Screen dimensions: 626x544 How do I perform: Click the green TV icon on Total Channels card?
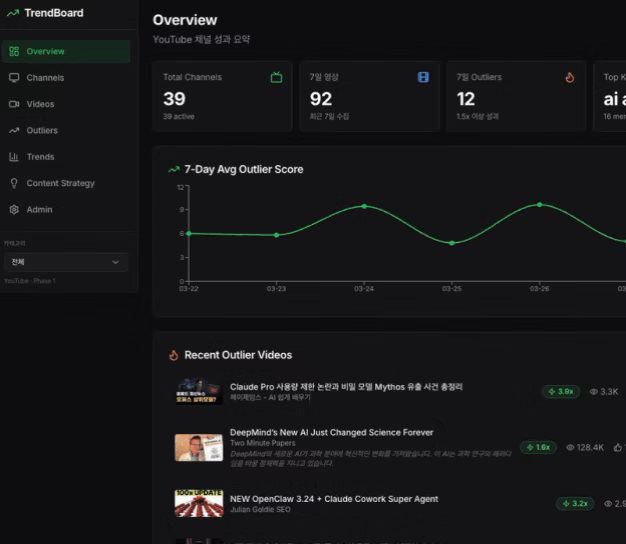coord(276,77)
